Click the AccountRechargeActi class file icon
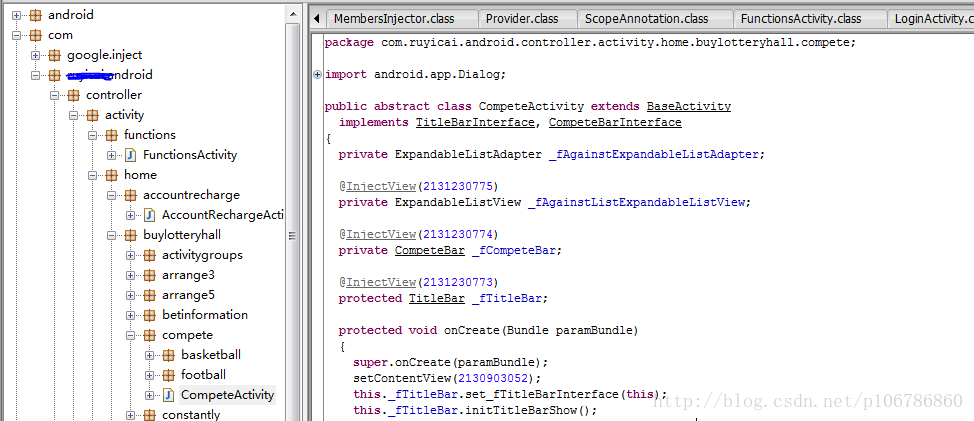Screen dimensions: 974x421 click(150, 215)
